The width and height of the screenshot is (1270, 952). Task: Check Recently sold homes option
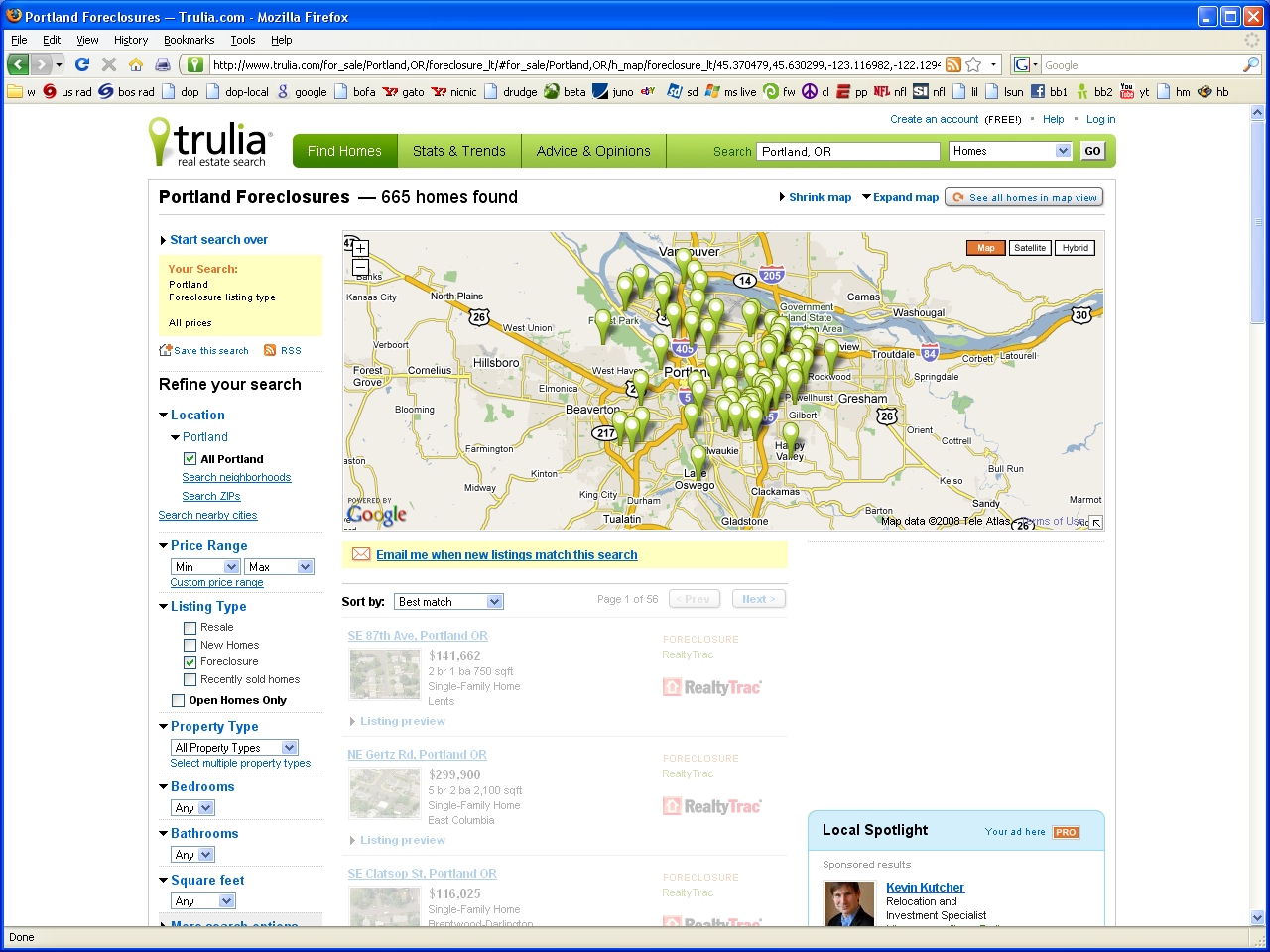190,680
